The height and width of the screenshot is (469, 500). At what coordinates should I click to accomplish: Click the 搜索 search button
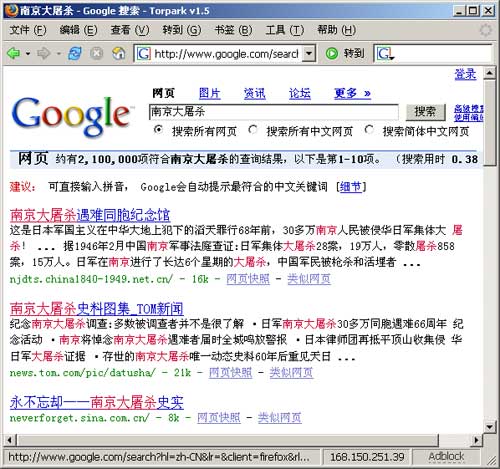pos(425,112)
